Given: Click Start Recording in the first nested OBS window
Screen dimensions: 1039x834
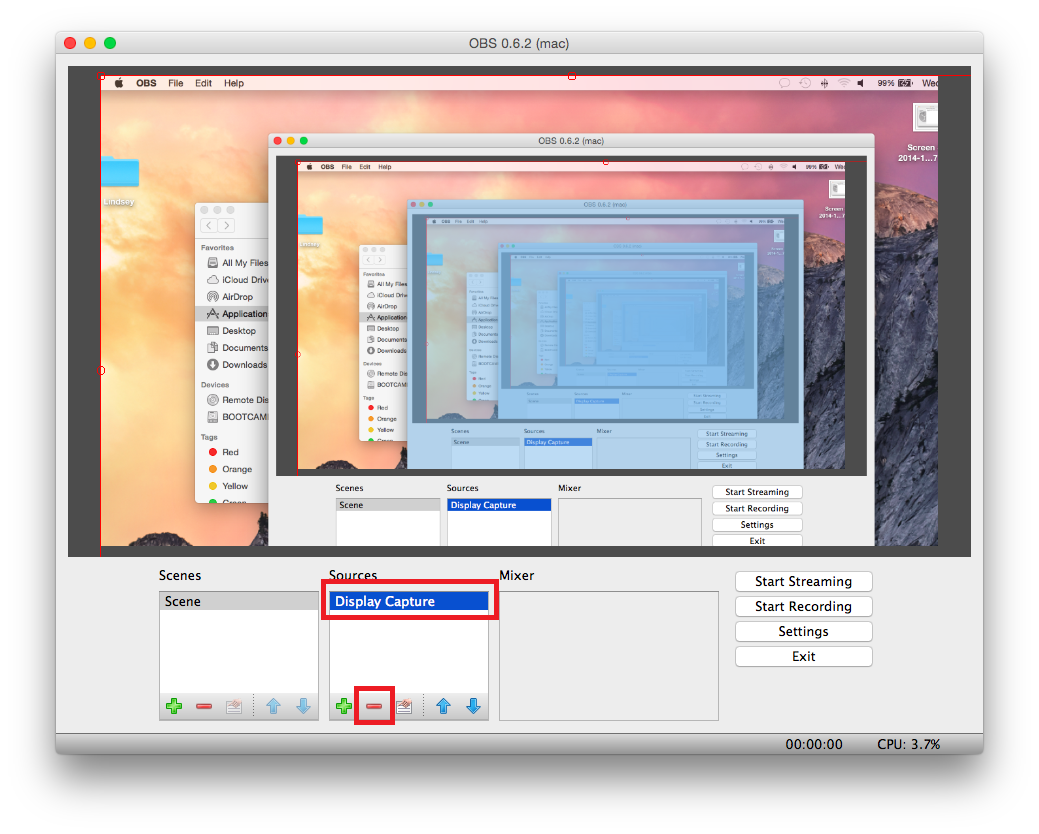Looking at the screenshot, I should [x=757, y=509].
